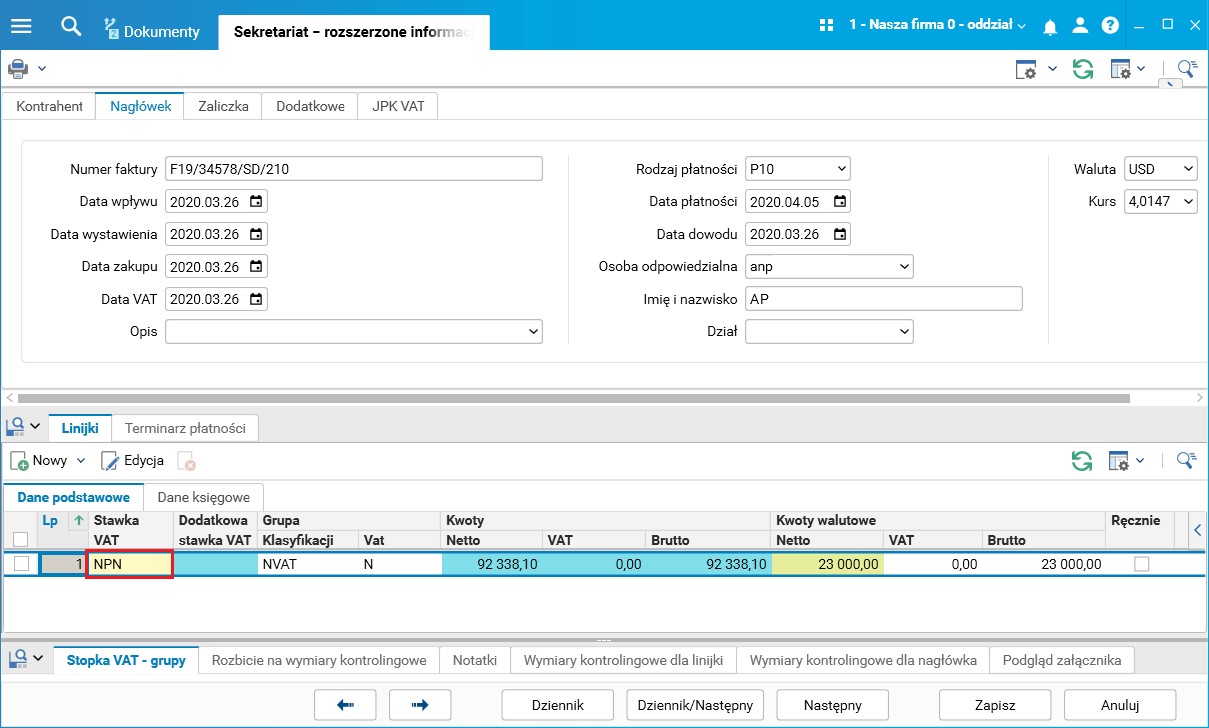Open the help question mark icon
This screenshot has height=728, width=1209.
click(x=1110, y=26)
